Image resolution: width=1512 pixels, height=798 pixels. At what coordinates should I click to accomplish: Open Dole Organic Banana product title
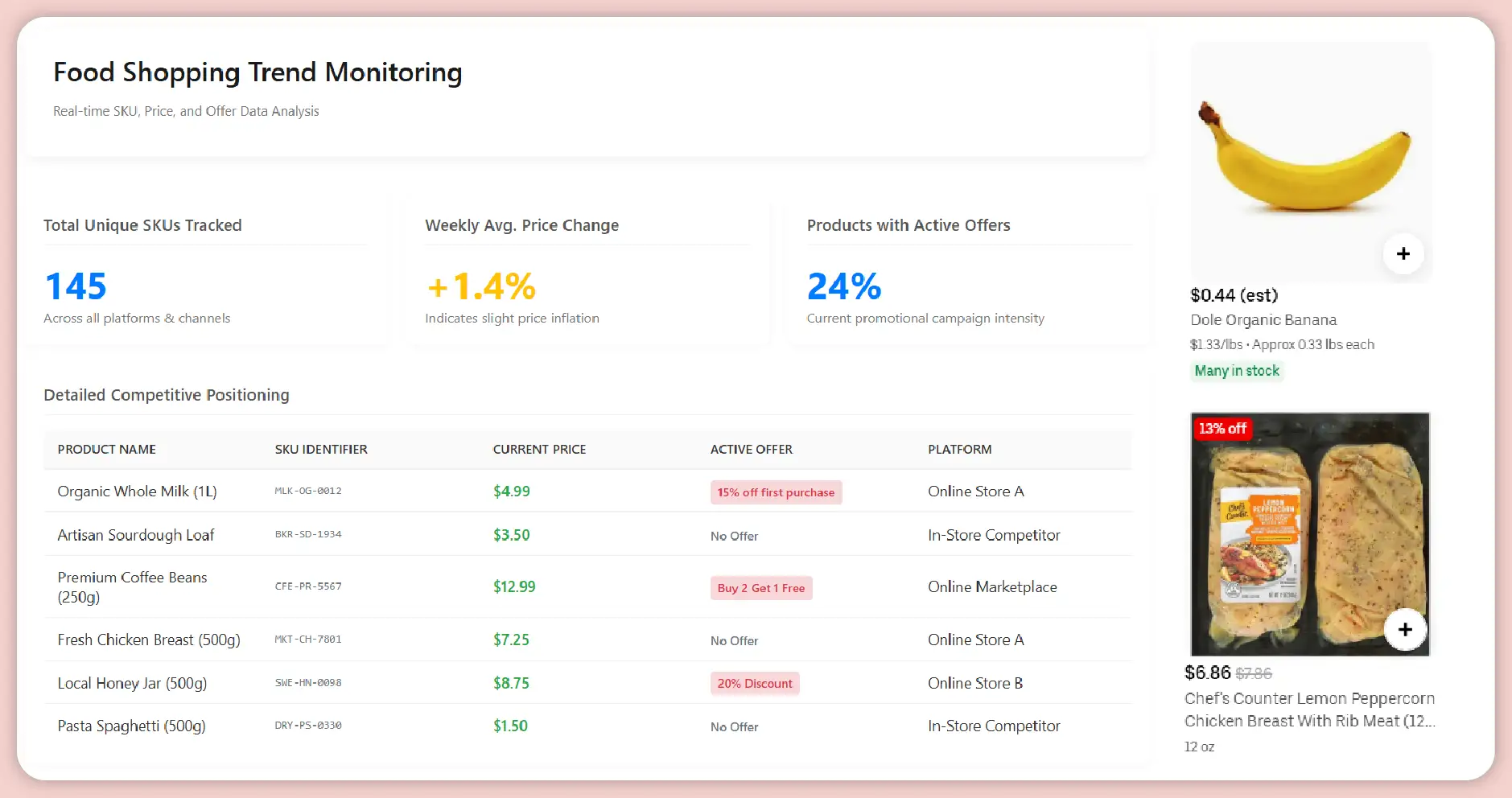pyautogui.click(x=1263, y=320)
